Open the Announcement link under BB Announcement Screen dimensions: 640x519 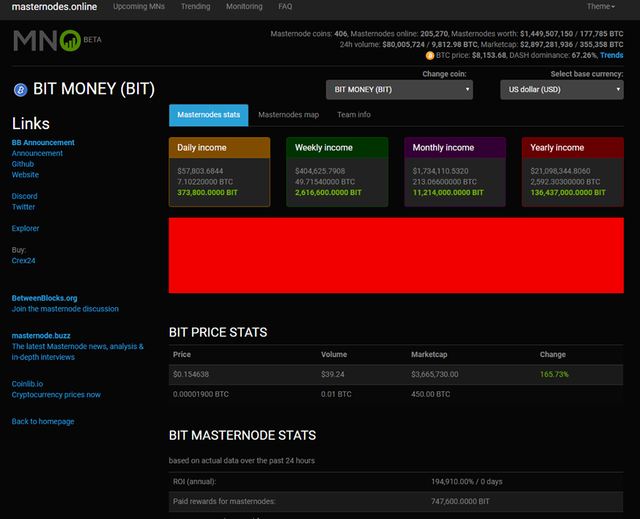coord(37,153)
